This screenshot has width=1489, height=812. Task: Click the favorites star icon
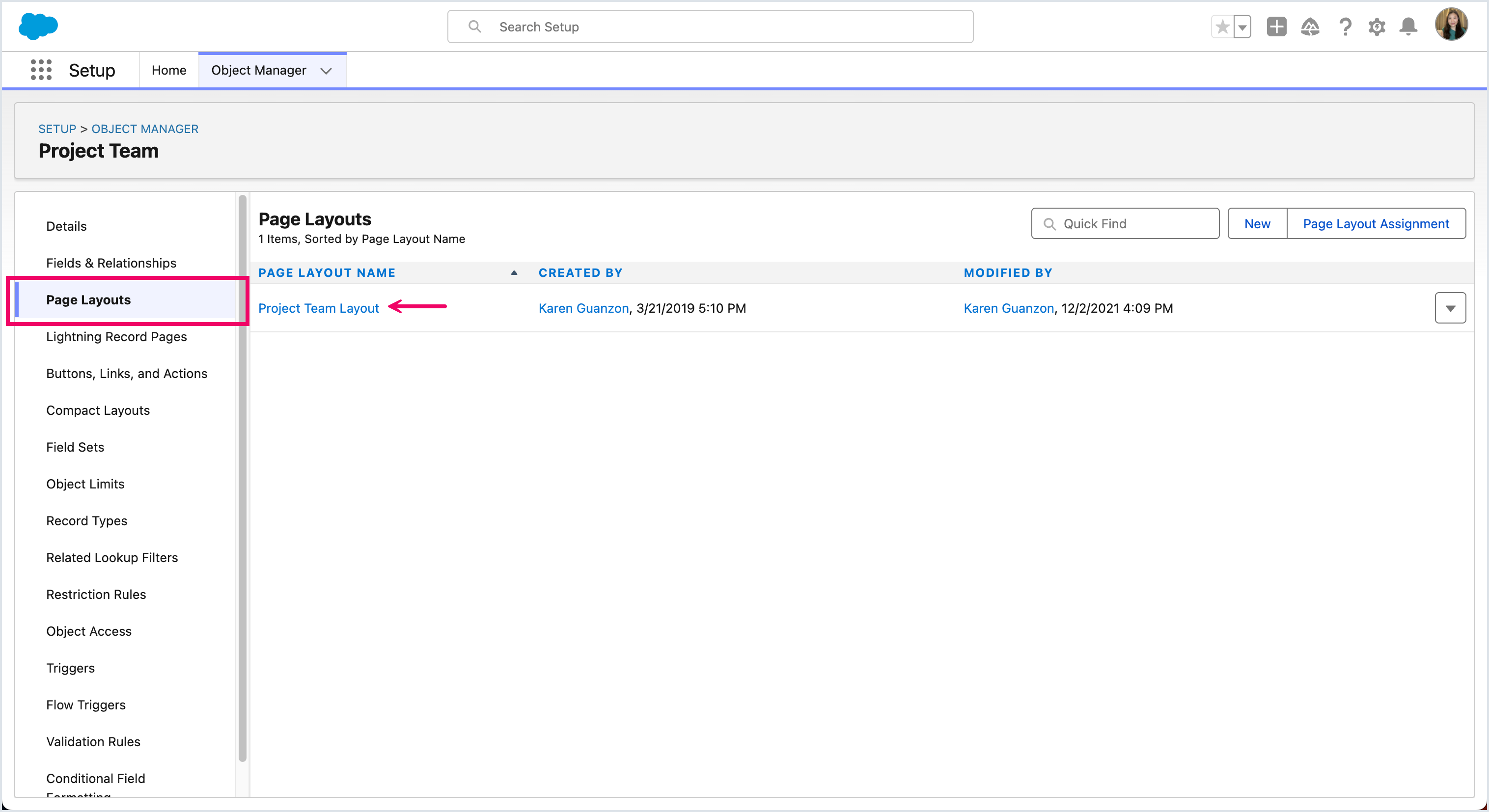[x=1222, y=27]
